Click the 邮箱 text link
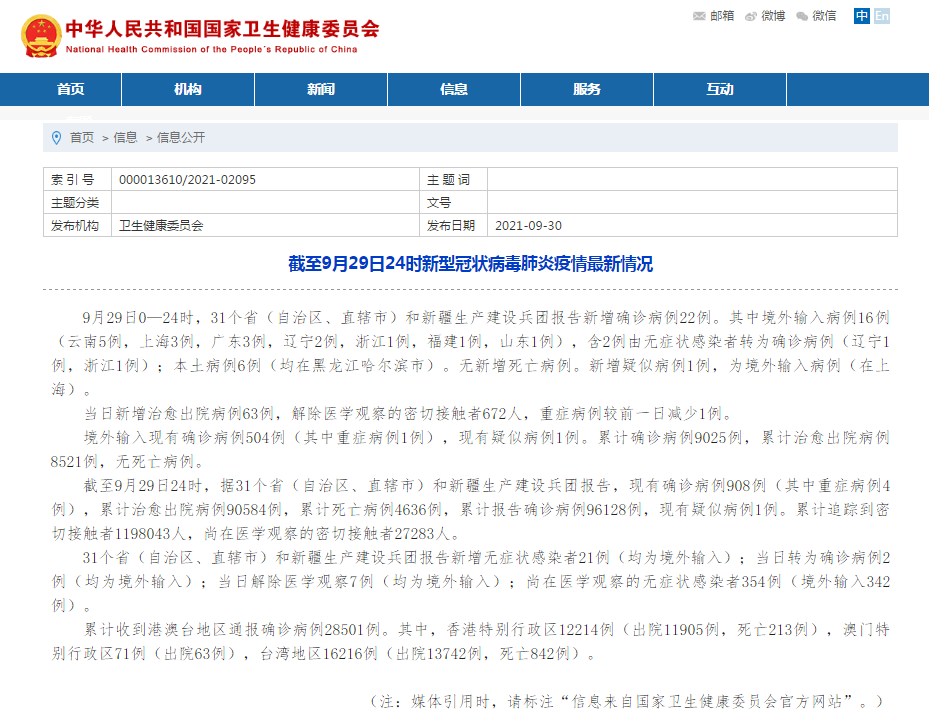Screen dimensions: 929x716 722,16
